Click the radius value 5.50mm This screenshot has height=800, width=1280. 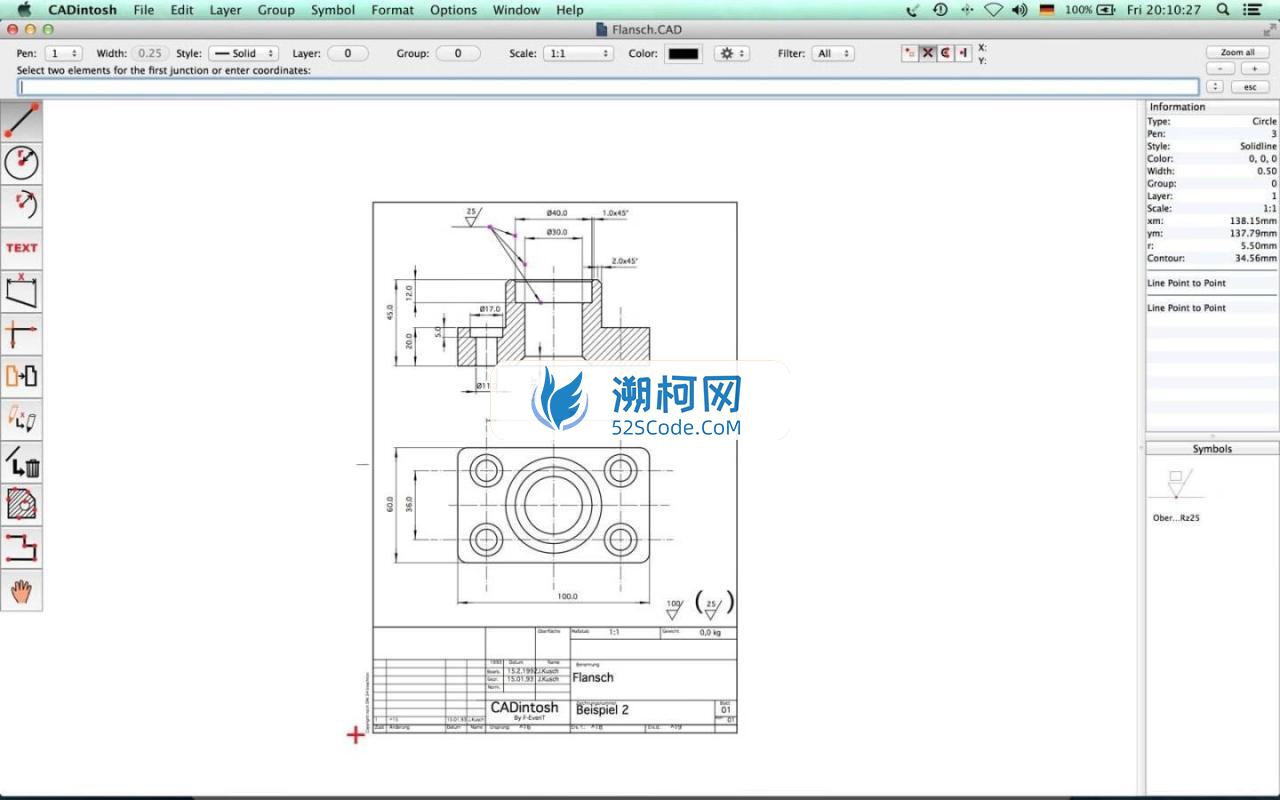point(1260,246)
